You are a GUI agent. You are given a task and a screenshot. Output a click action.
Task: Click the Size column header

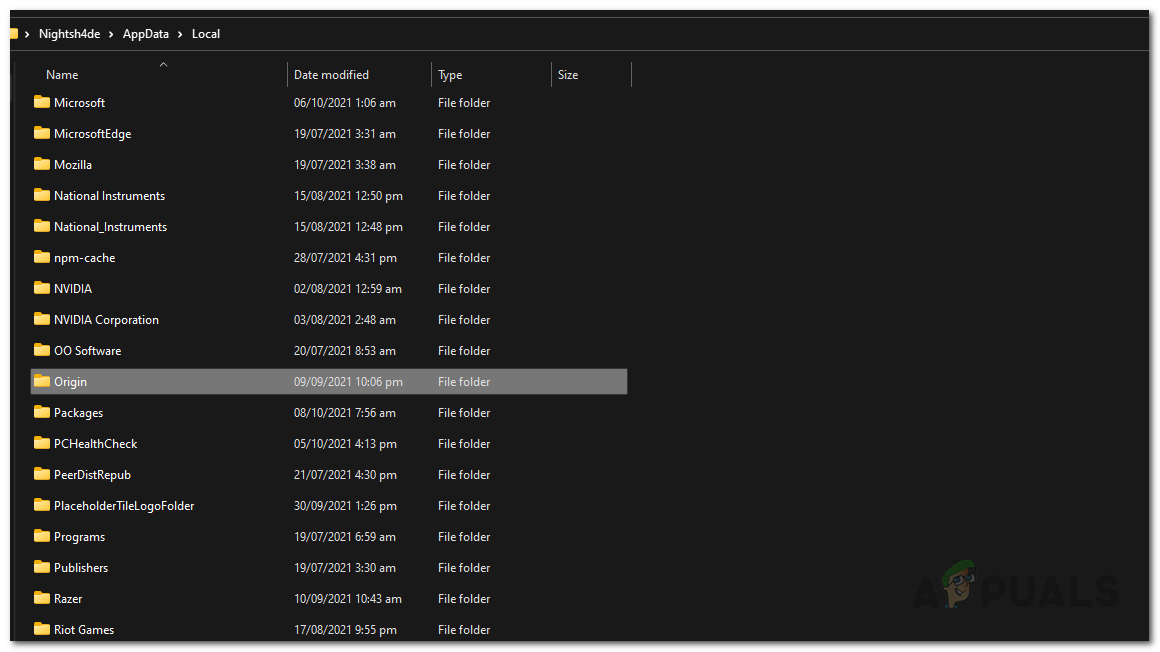tap(568, 75)
